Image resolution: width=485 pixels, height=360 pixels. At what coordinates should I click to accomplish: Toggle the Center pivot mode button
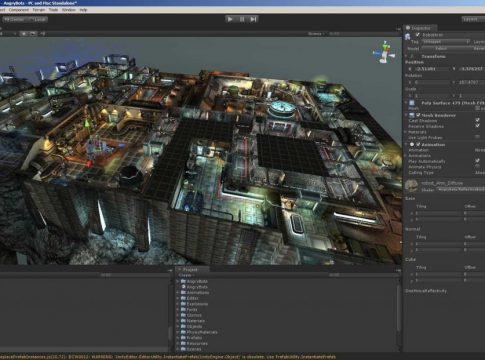(x=13, y=20)
